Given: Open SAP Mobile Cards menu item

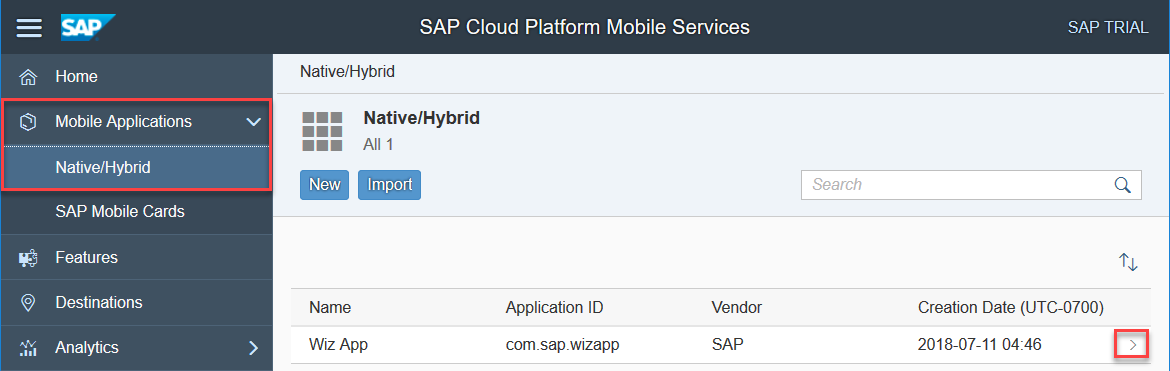Looking at the screenshot, I should click(137, 212).
